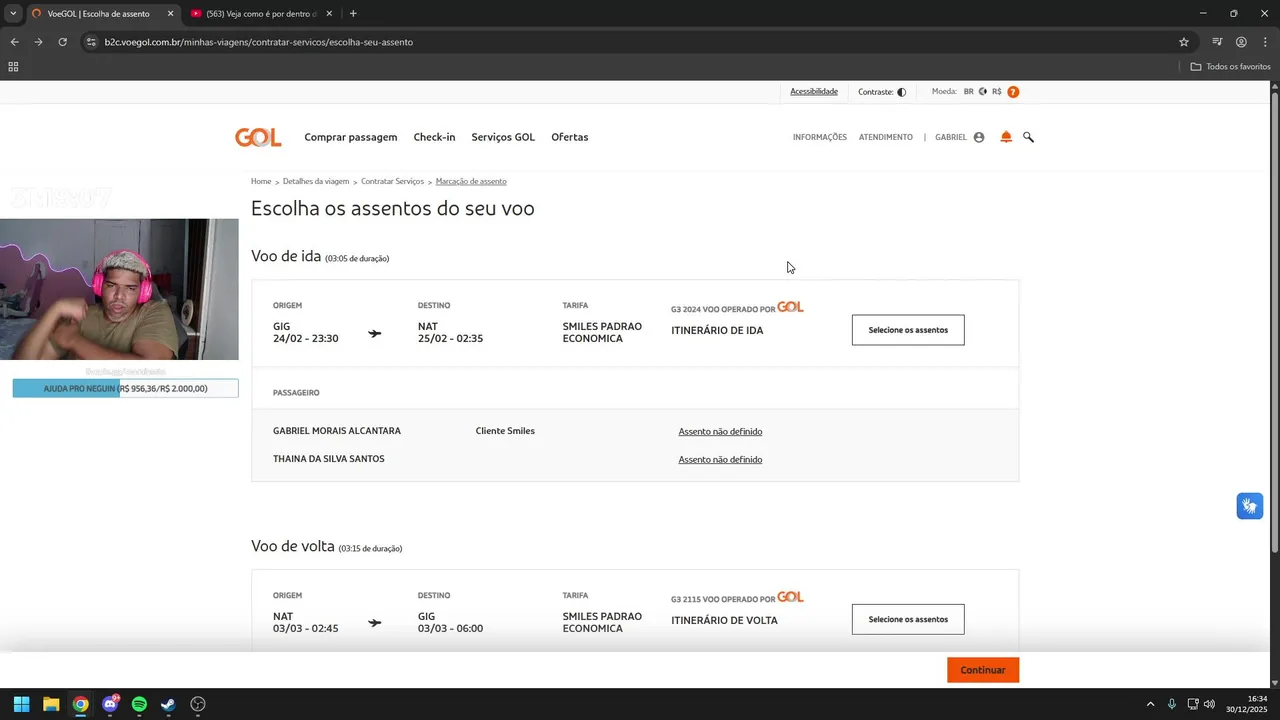Screen dimensions: 1280x720
Task: Bookmark this page with the star icon
Action: click(1184, 42)
